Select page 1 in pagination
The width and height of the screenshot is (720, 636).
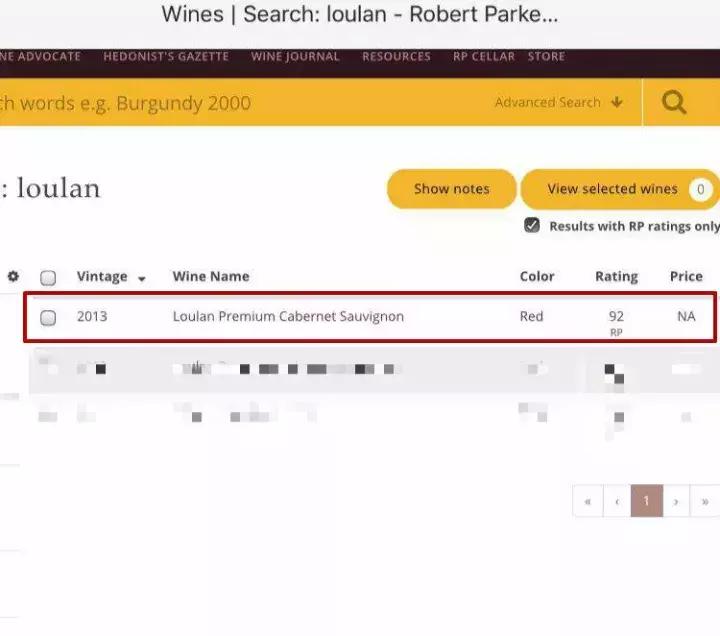647,501
